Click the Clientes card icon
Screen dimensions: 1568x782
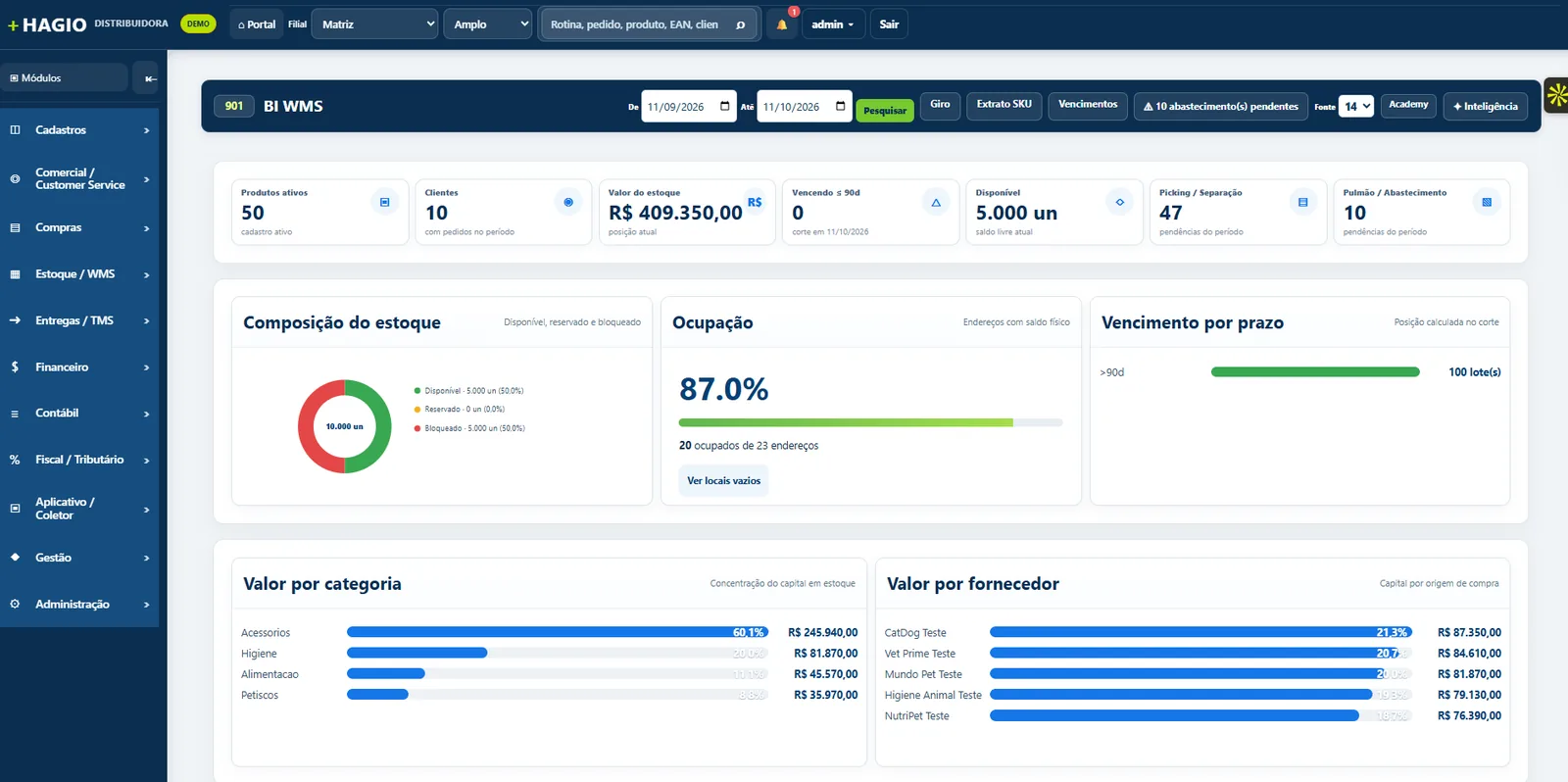click(568, 202)
